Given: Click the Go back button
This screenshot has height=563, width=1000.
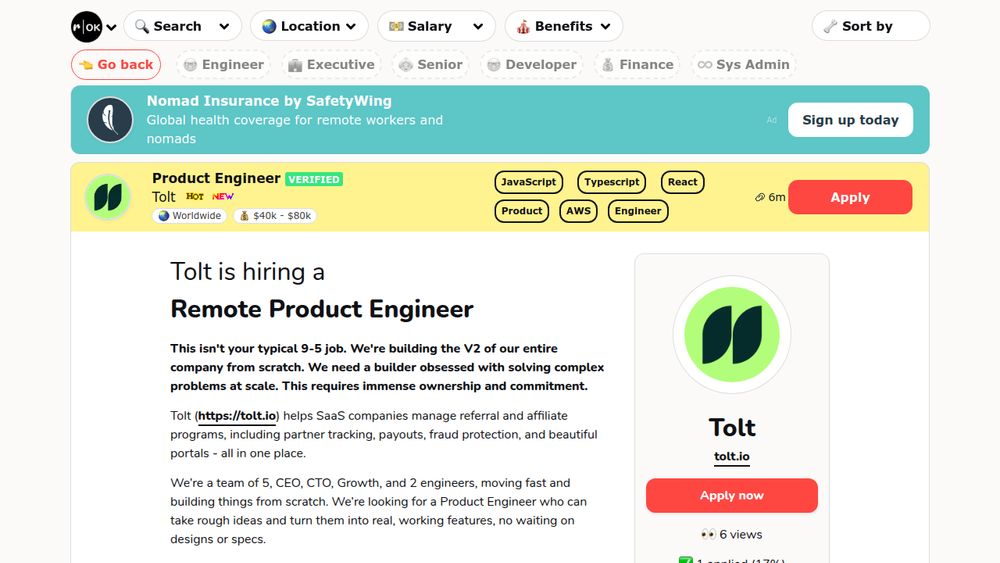Looking at the screenshot, I should point(116,64).
